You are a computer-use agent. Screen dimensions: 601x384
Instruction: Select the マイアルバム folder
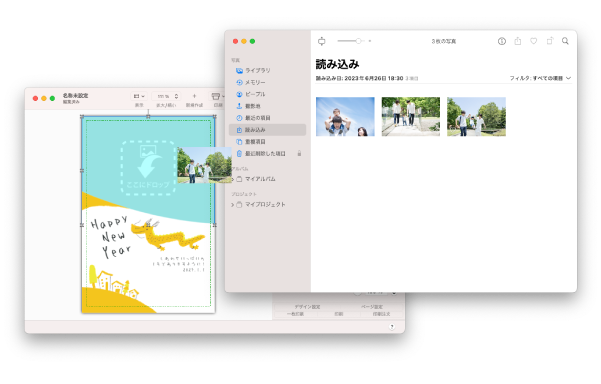point(260,179)
